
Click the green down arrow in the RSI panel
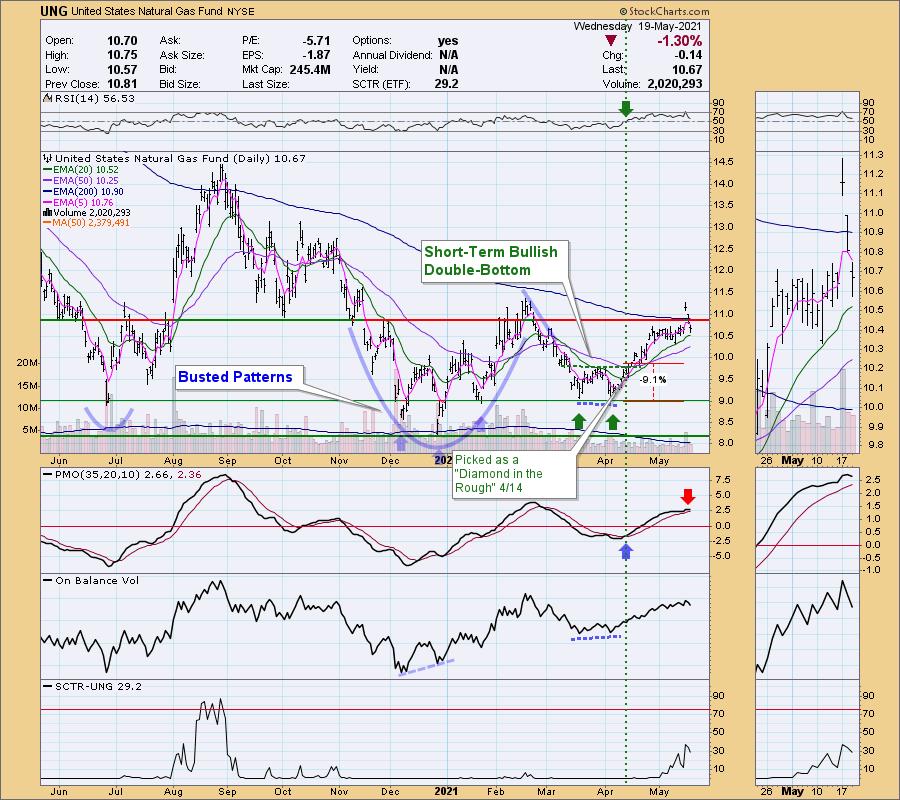pyautogui.click(x=626, y=108)
